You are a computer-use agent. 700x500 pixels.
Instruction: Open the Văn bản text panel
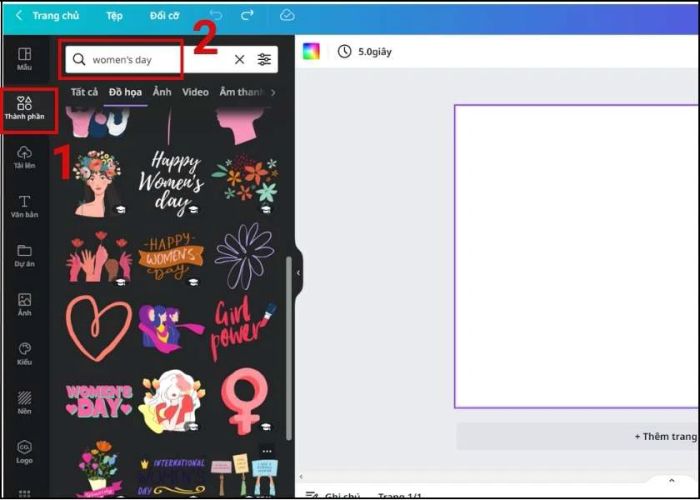[25, 206]
